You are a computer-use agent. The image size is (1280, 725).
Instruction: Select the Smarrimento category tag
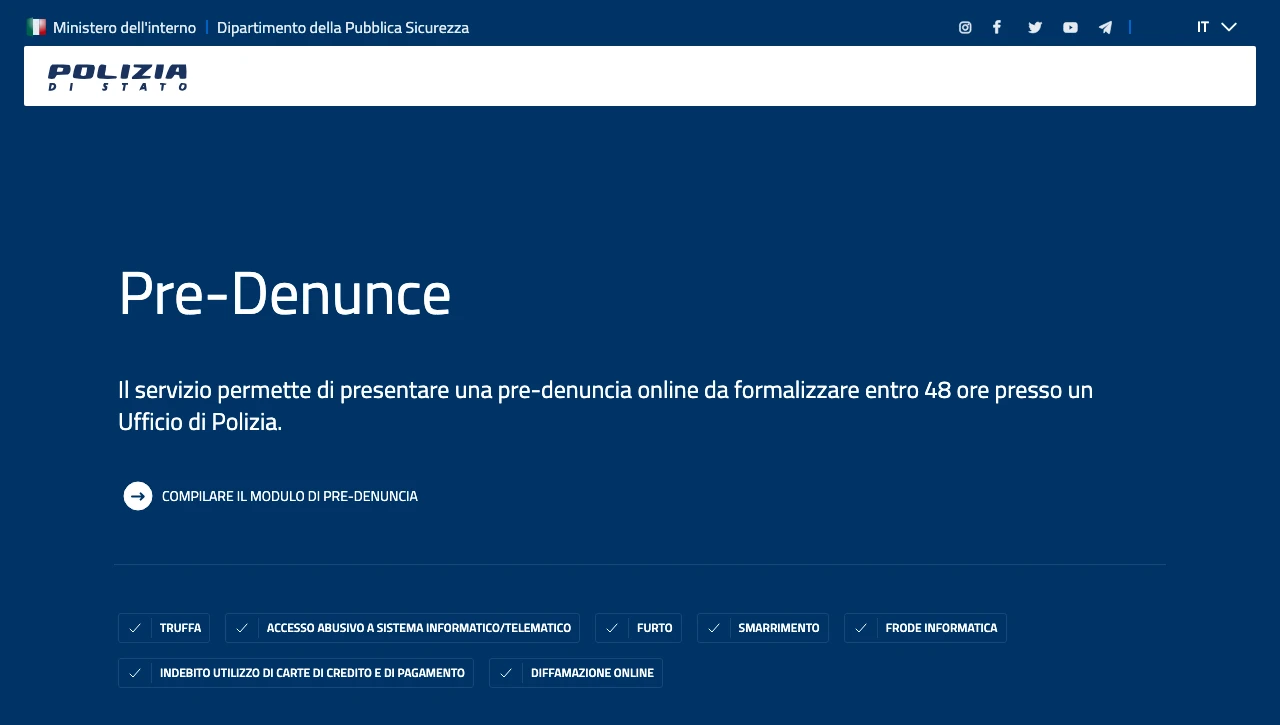coord(763,628)
